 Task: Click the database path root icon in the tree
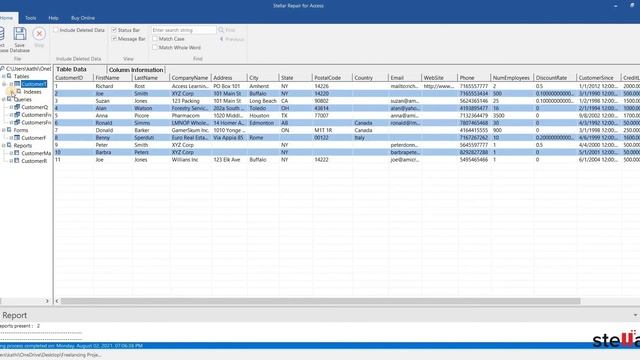pos(2,69)
